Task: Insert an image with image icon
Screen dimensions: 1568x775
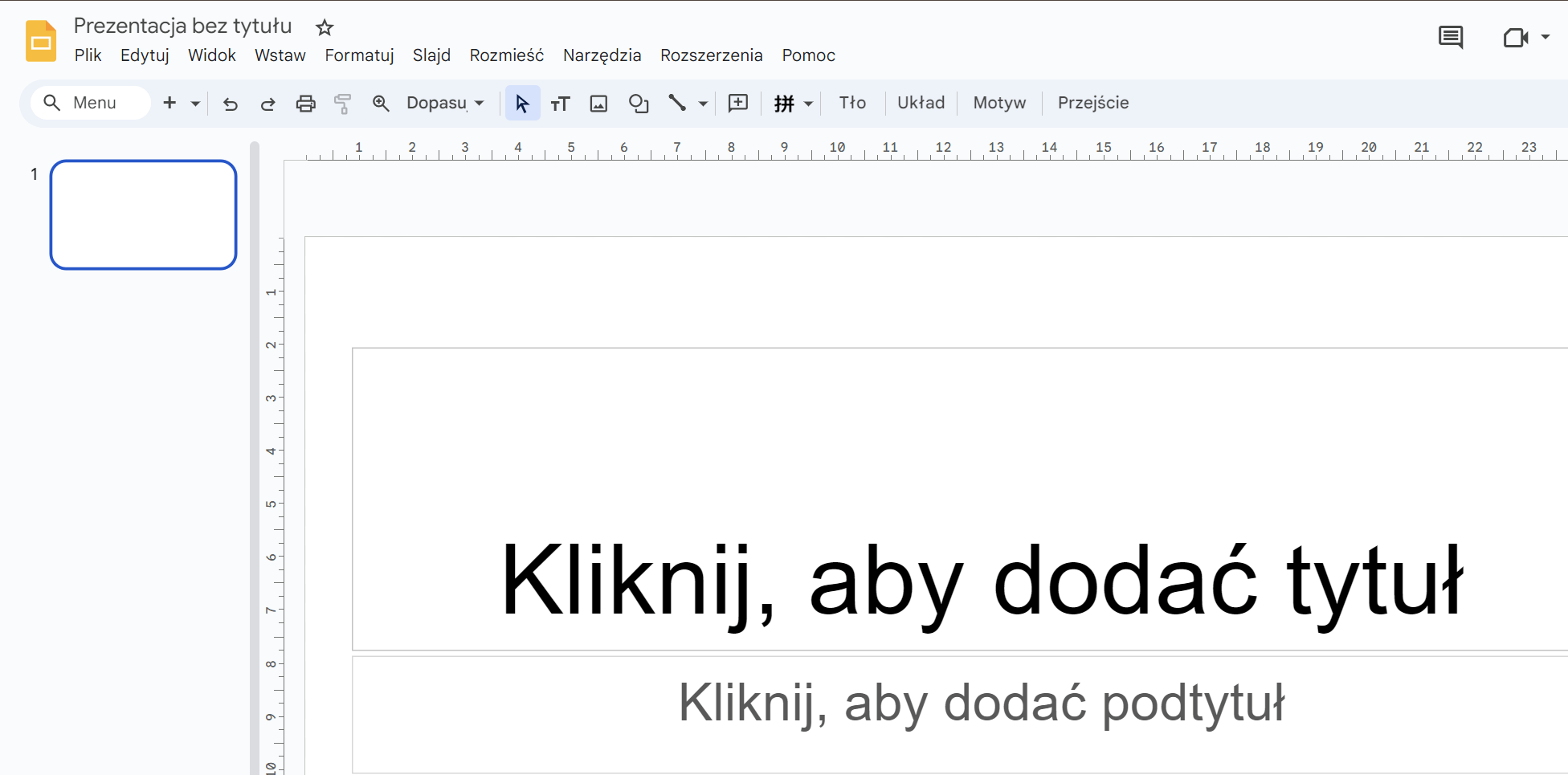Action: pyautogui.click(x=598, y=104)
